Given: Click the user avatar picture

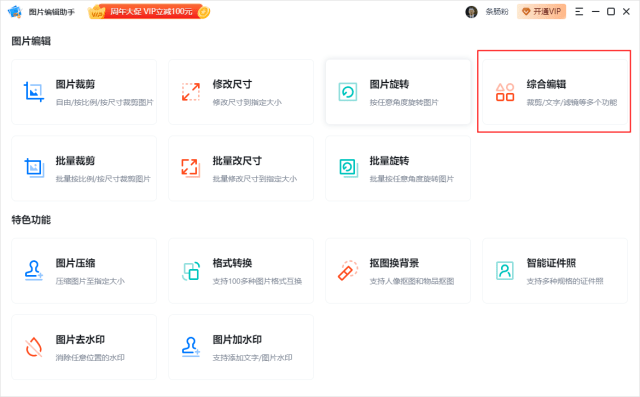Looking at the screenshot, I should pos(471,12).
